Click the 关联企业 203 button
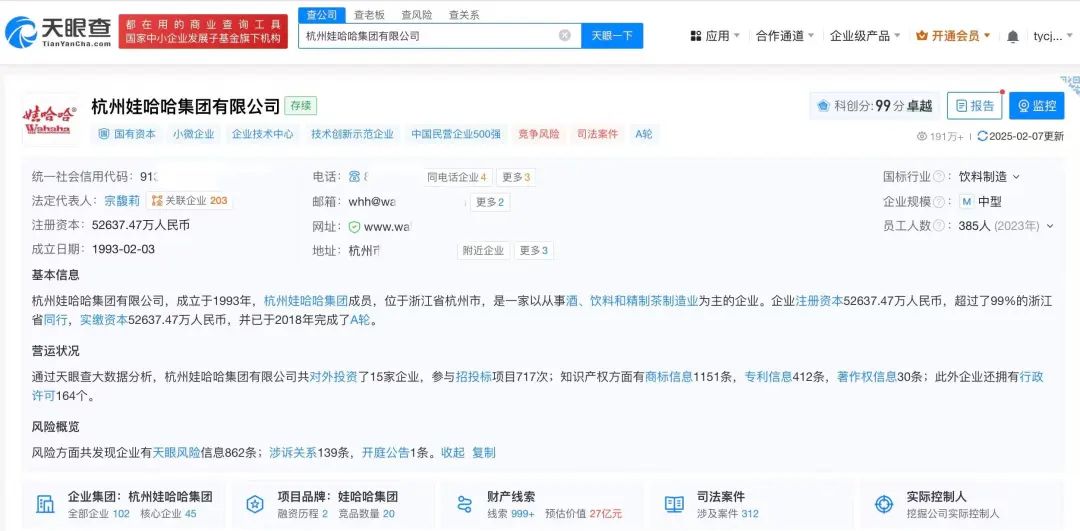Viewport: 1080px width, 531px height. [189, 201]
